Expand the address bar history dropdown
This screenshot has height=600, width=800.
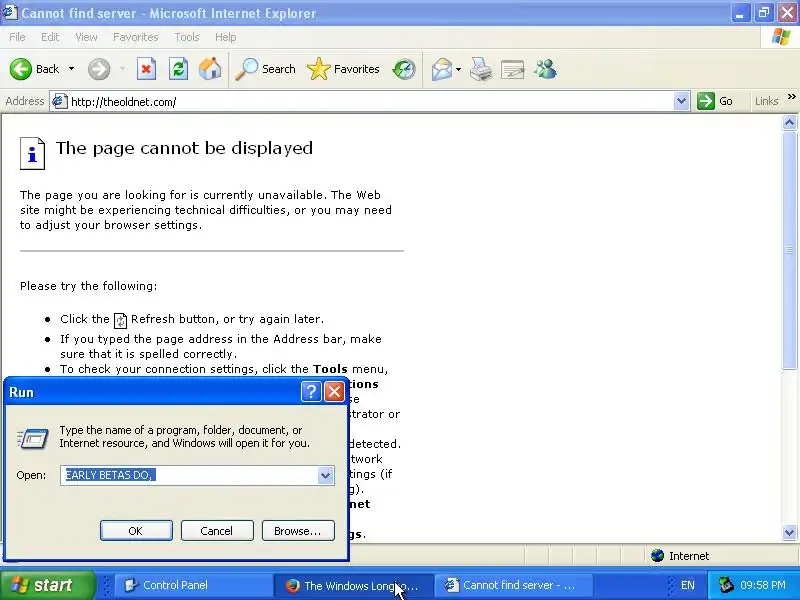[681, 101]
